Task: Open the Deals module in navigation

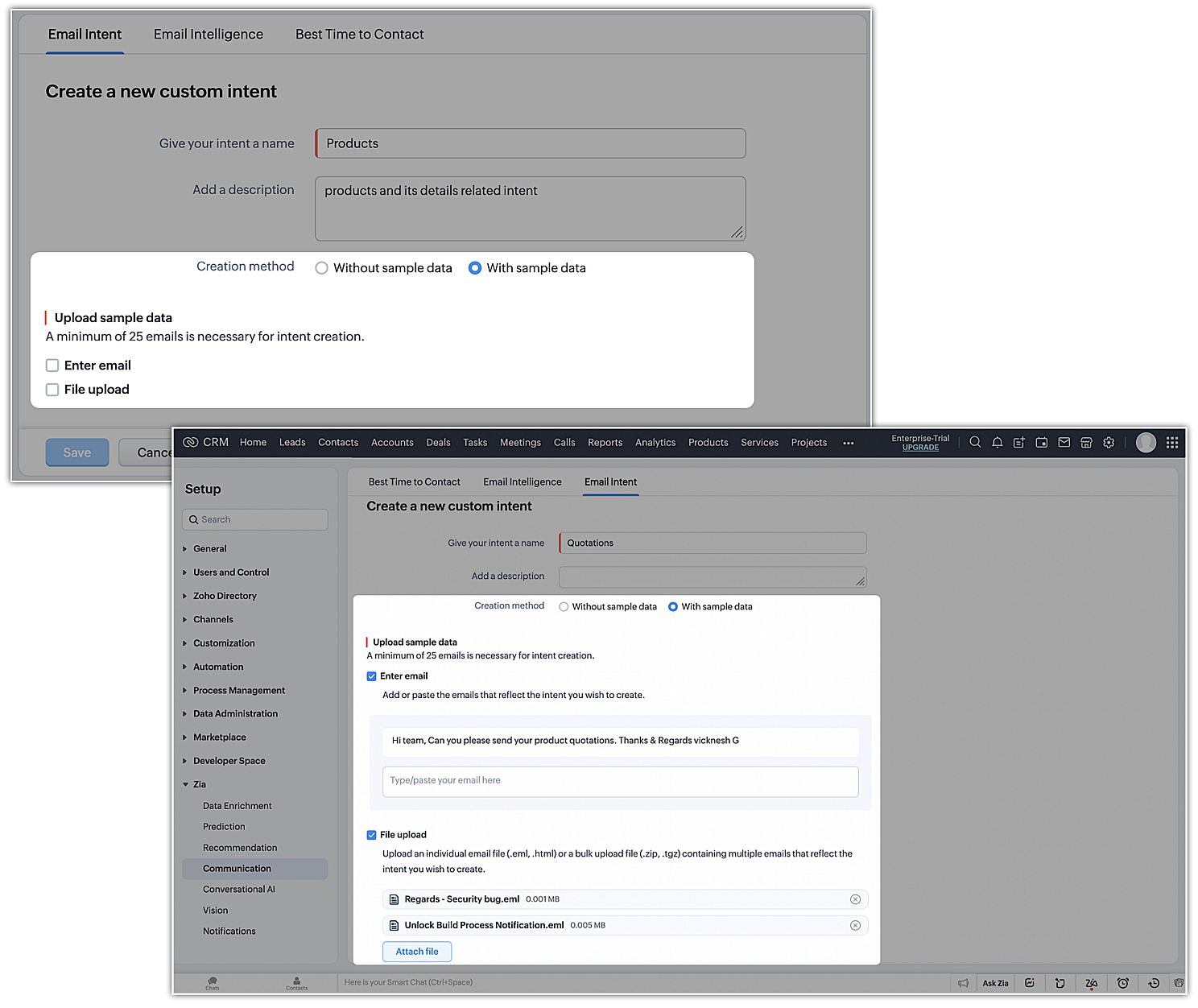Action: tap(438, 443)
